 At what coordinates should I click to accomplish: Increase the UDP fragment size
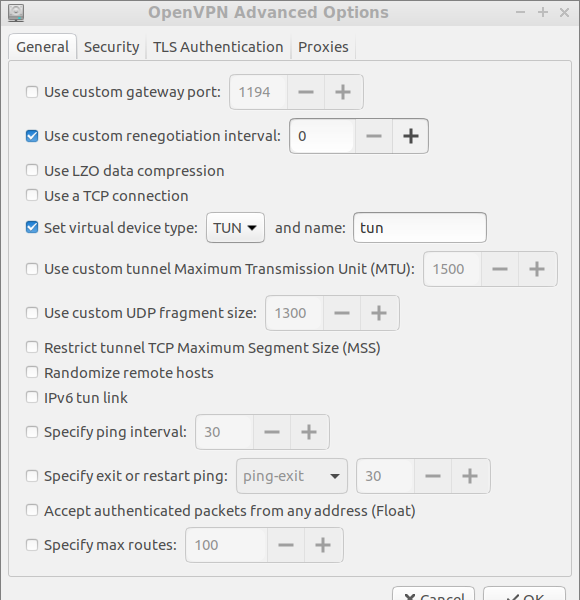[379, 313]
